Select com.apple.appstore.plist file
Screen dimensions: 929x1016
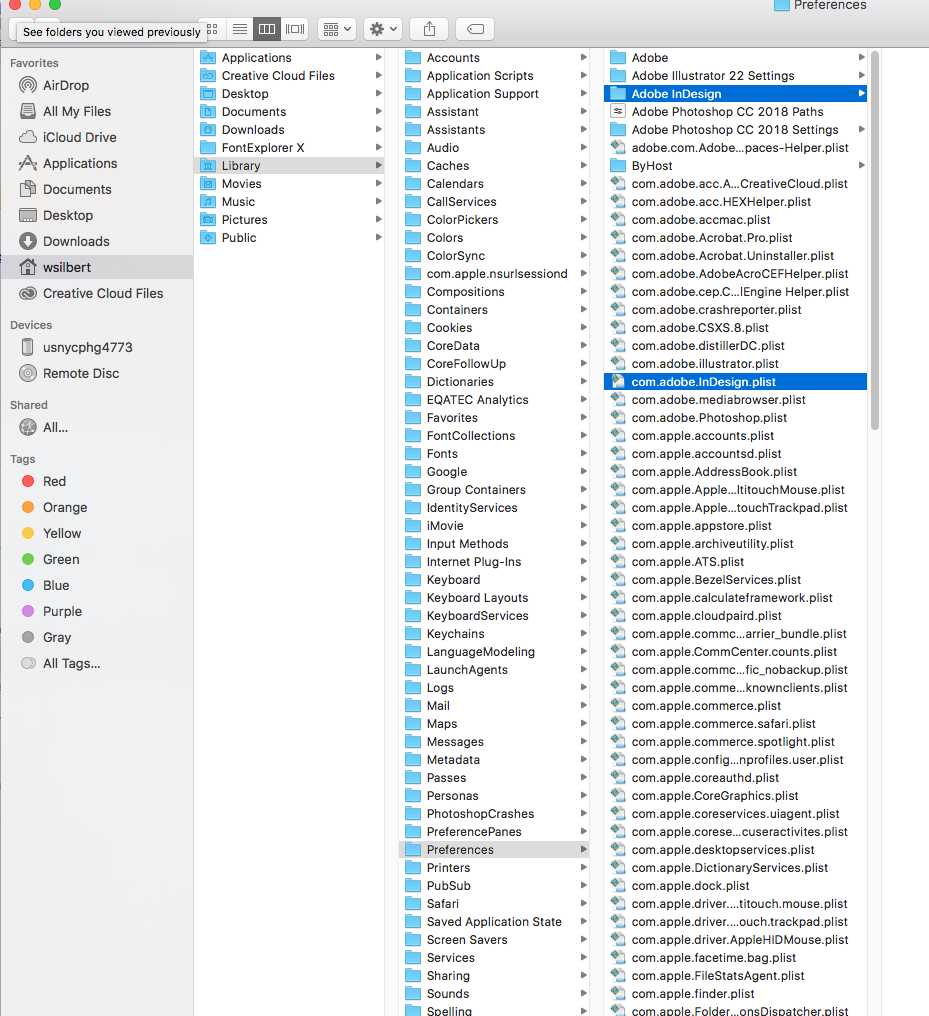coord(735,525)
